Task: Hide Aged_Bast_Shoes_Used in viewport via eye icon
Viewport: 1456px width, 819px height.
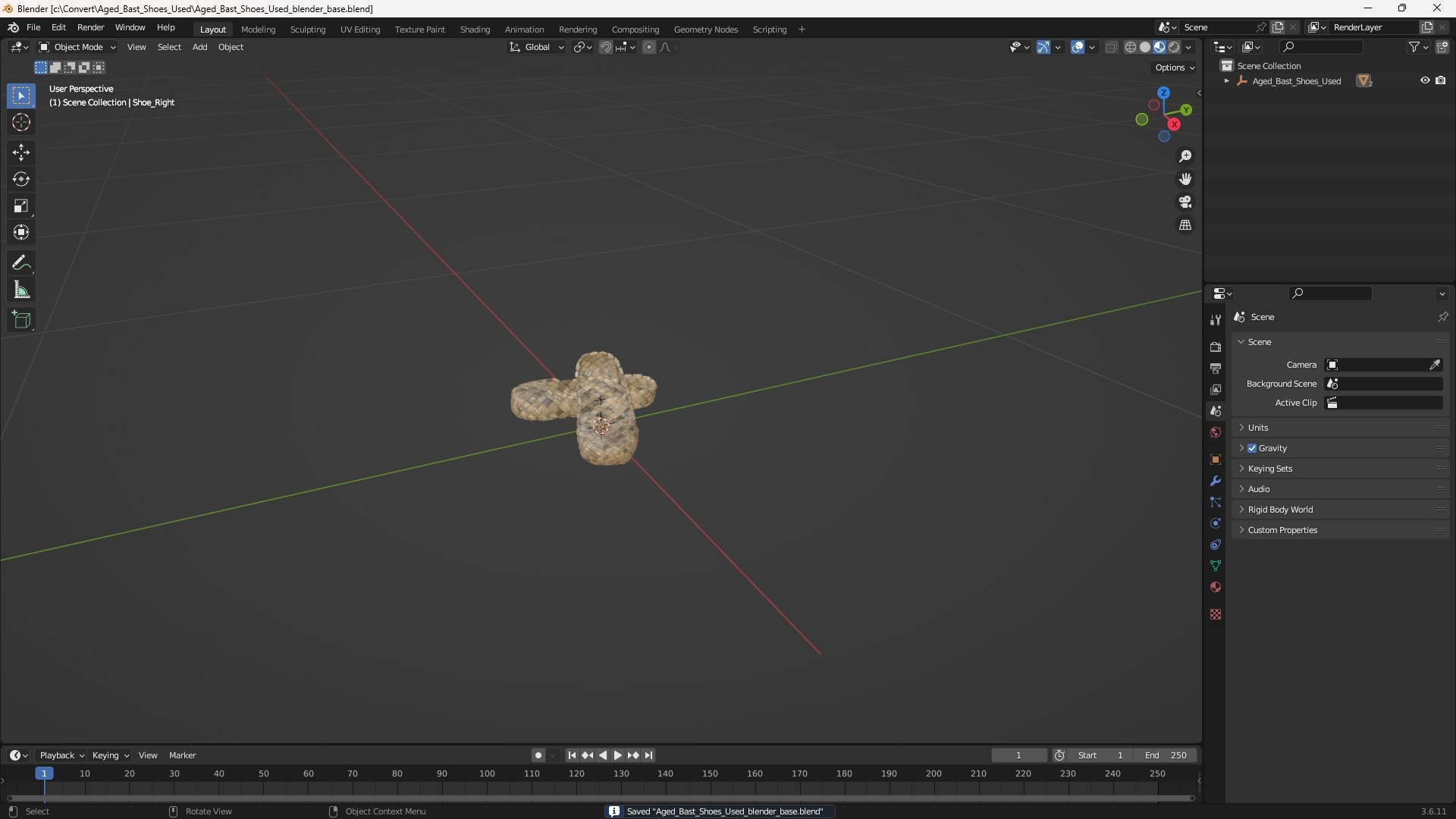Action: 1425,80
